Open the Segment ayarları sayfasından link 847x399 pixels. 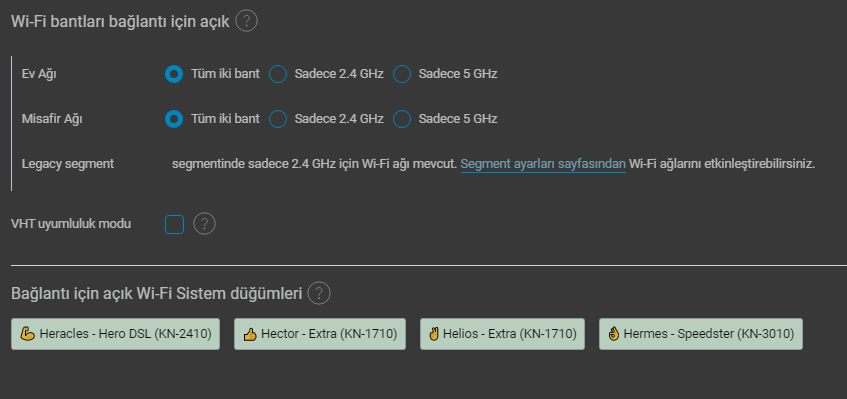[x=543, y=164]
